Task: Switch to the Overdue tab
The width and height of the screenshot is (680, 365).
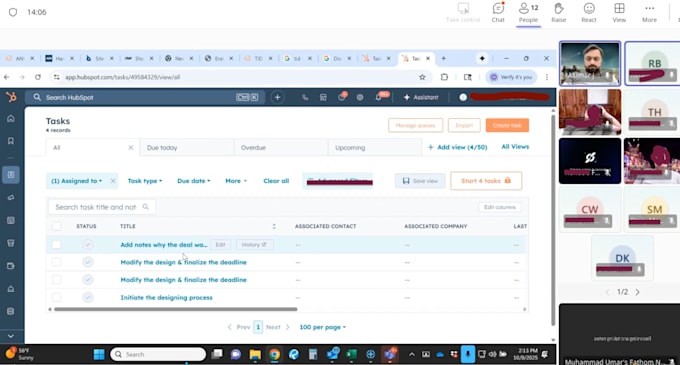Action: click(281, 147)
